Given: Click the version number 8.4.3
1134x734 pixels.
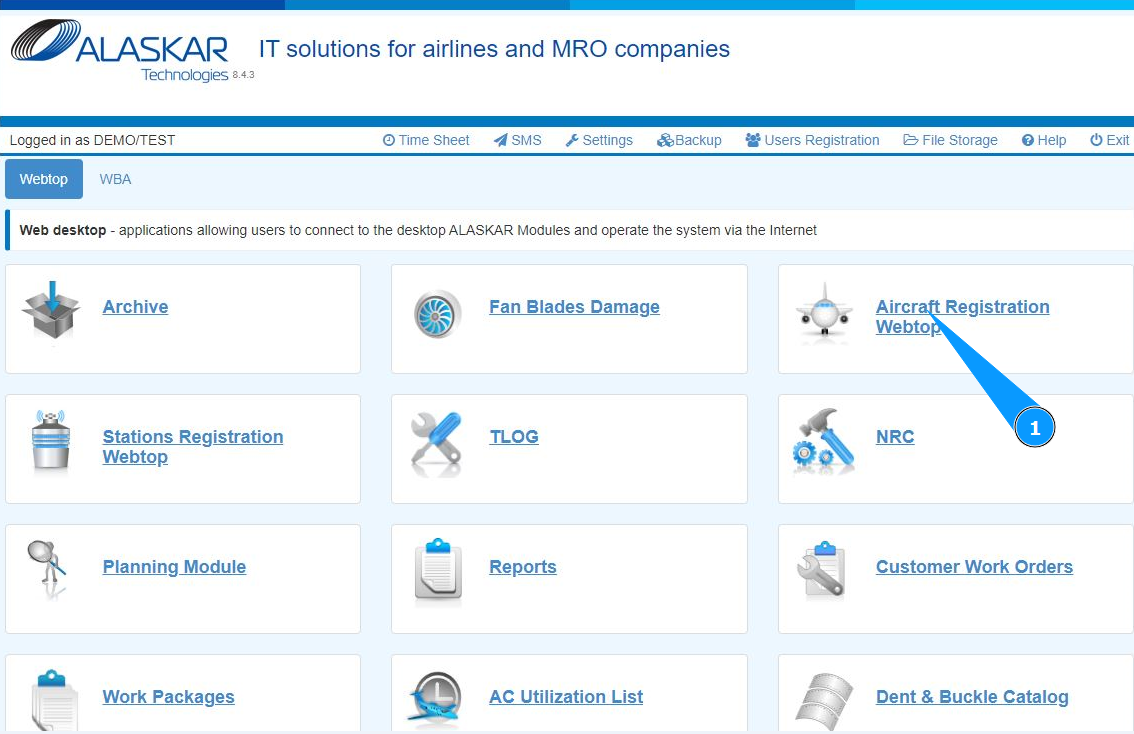Looking at the screenshot, I should (243, 74).
